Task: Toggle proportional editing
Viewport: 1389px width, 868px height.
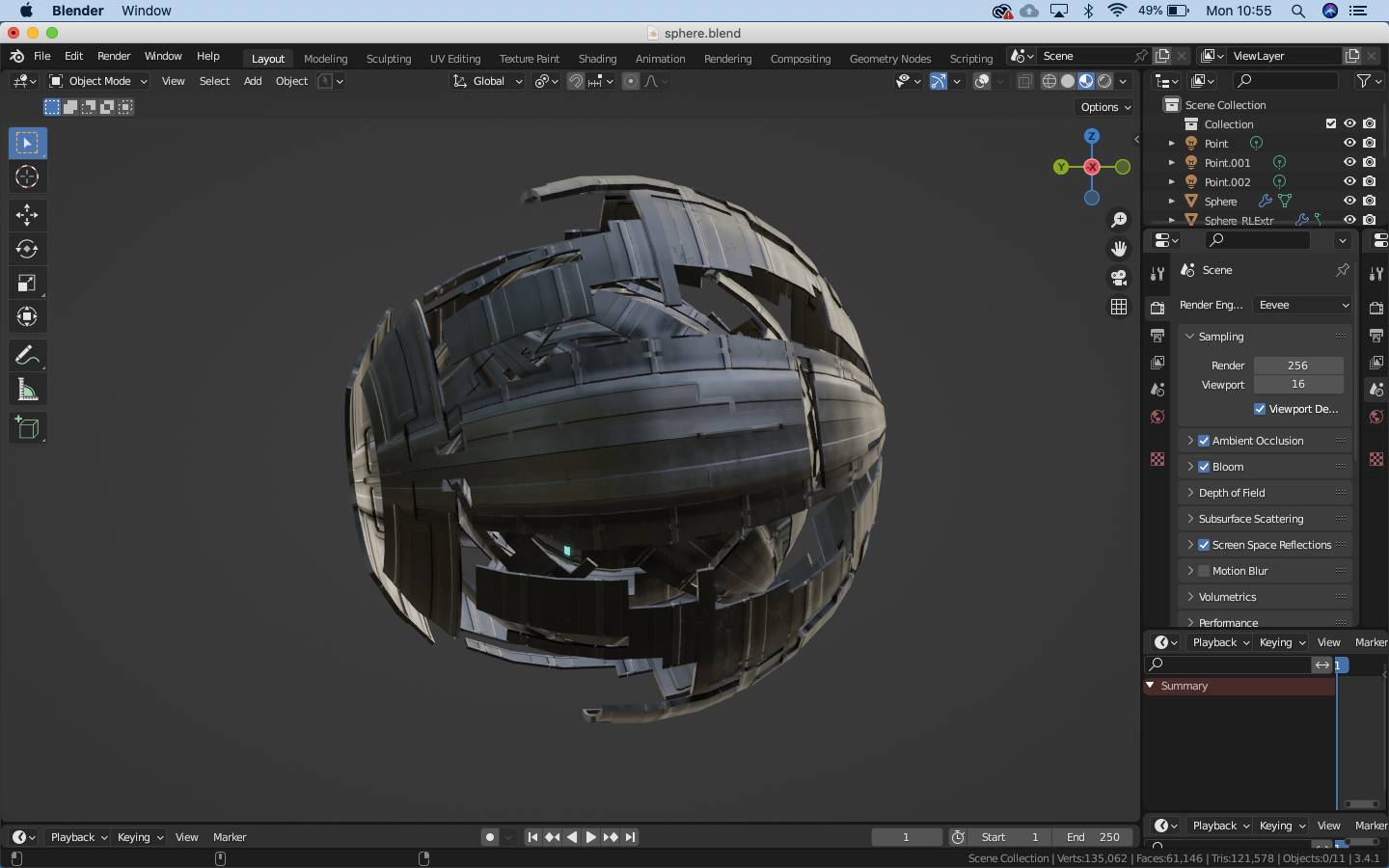Action: (x=631, y=81)
